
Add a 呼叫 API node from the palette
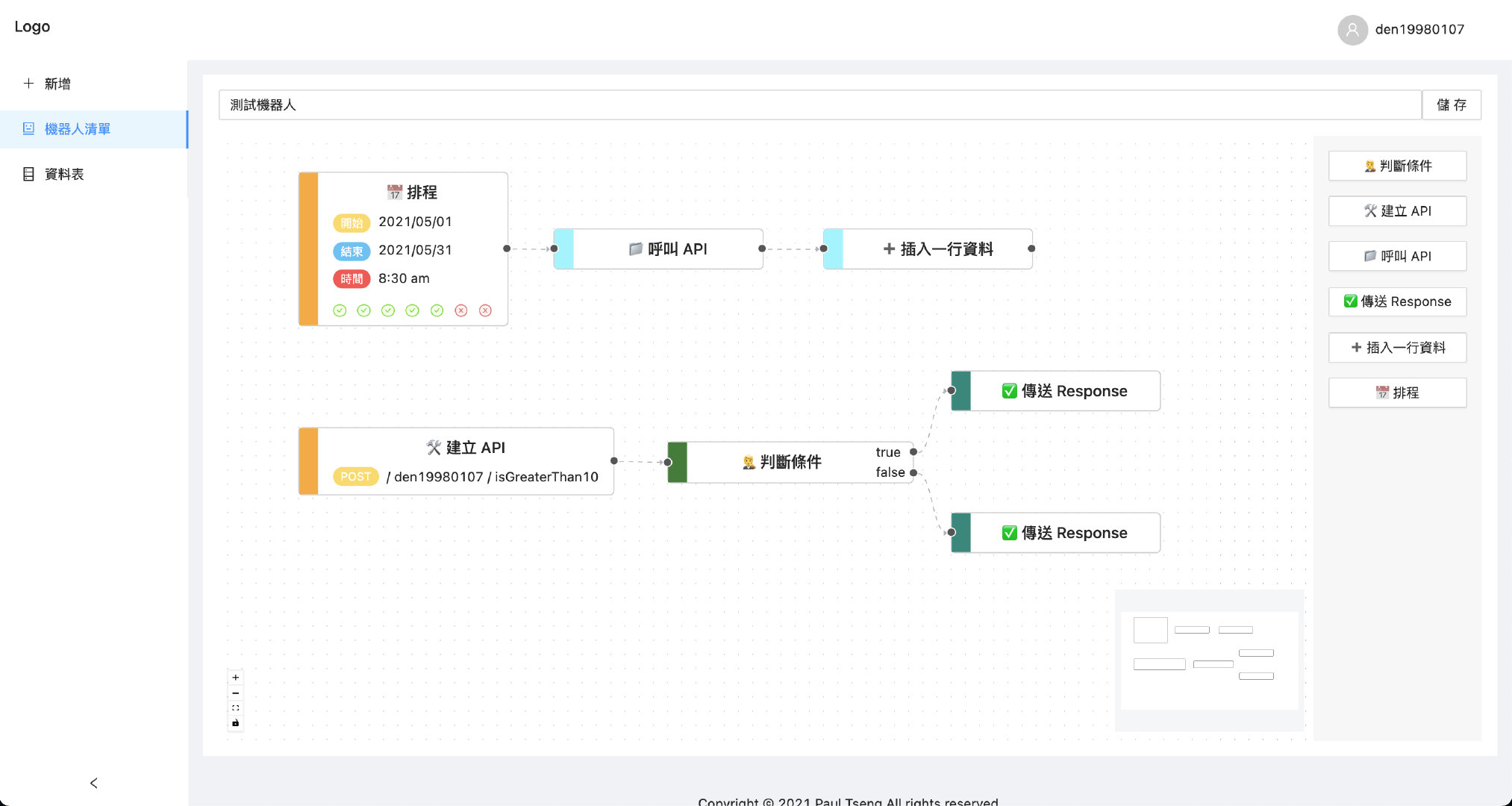pos(1397,256)
